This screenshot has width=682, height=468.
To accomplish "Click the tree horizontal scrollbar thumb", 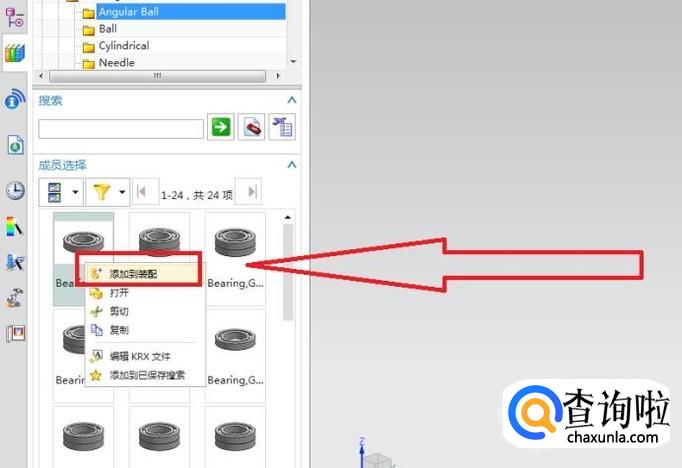I will point(157,76).
